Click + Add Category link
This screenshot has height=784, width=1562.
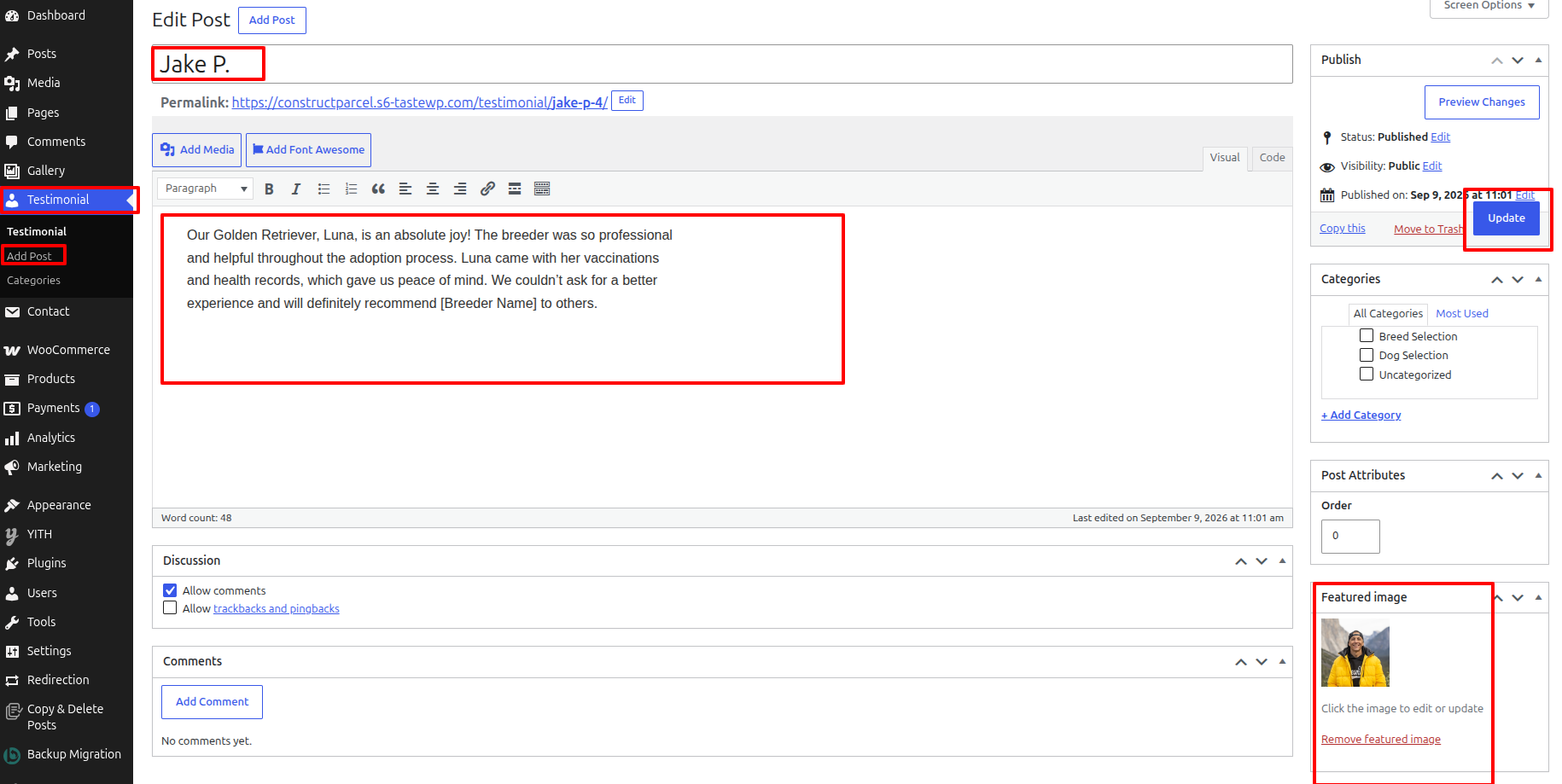(1361, 415)
